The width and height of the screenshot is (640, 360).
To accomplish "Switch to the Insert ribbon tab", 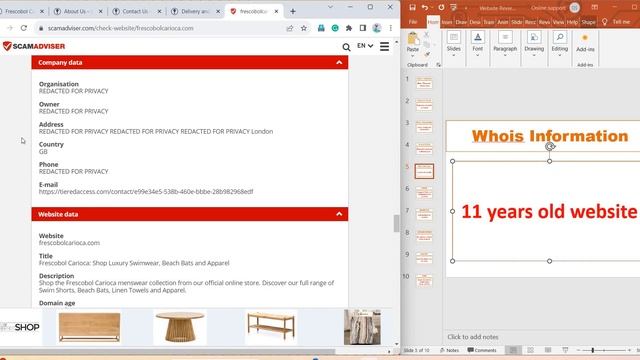I will [447, 22].
